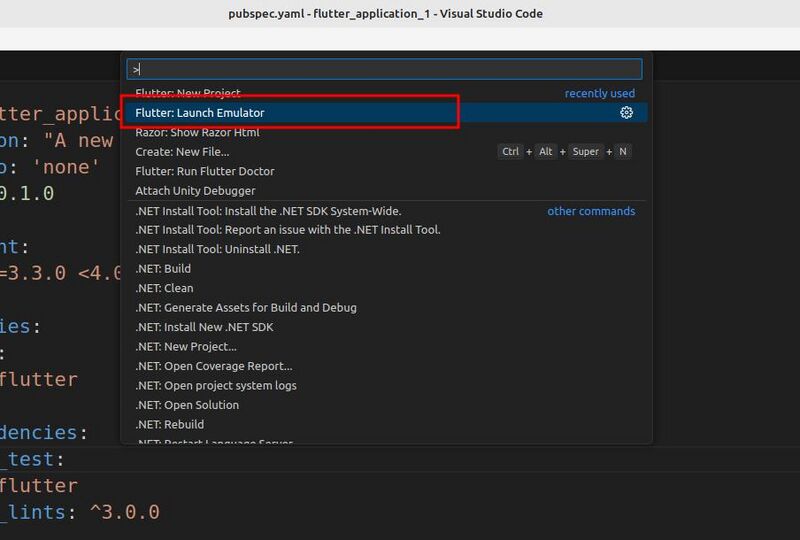Open .NET: Open Coverage Report...
The width and height of the screenshot is (800, 540).
pos(386,366)
